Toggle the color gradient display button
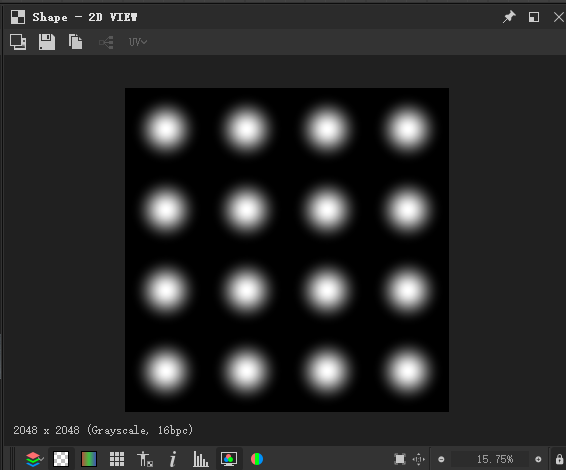Screen dimensions: 566x470 click(89, 459)
